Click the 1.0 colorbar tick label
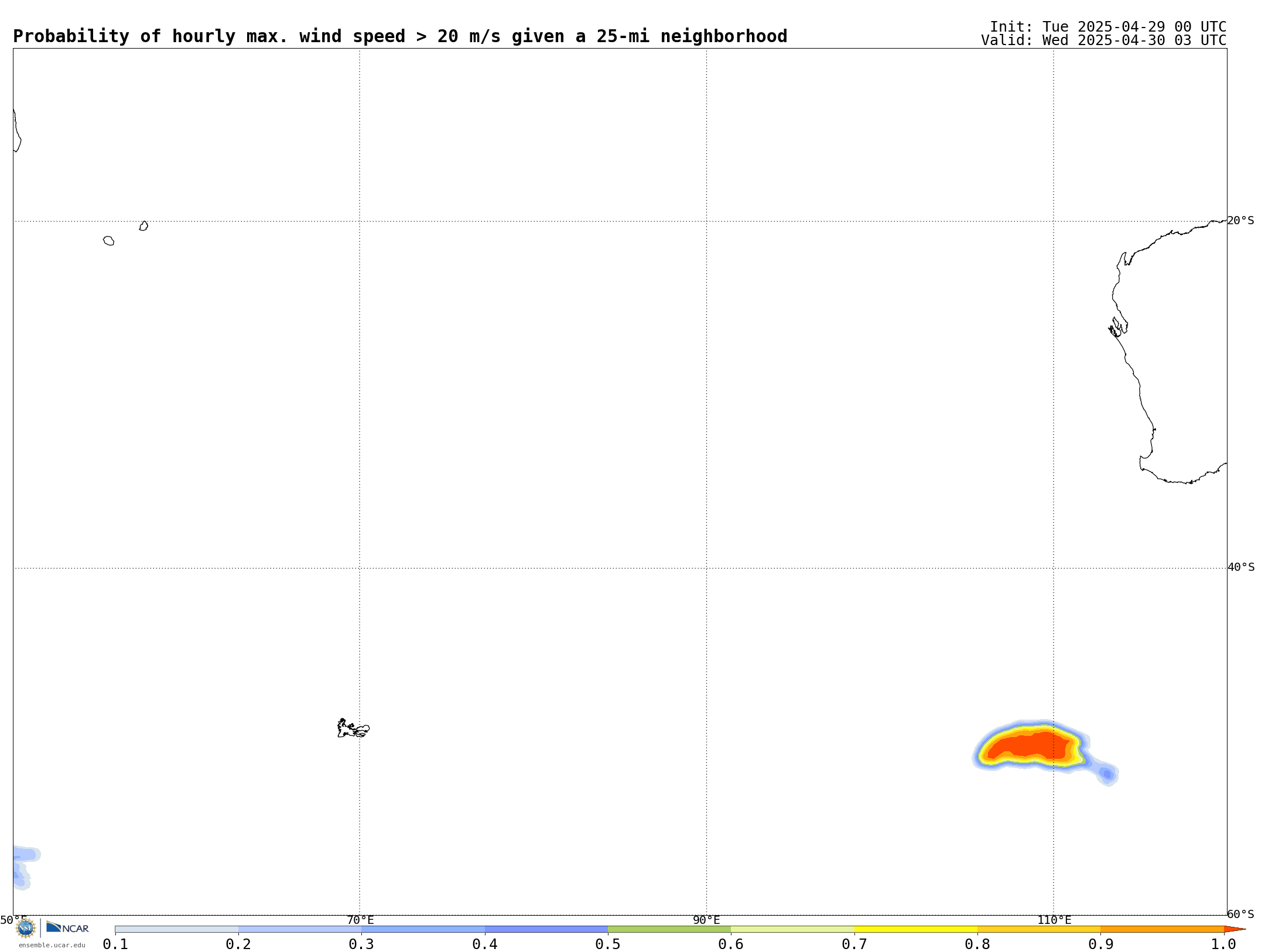Image resolution: width=1265 pixels, height=952 pixels. tap(1223, 944)
